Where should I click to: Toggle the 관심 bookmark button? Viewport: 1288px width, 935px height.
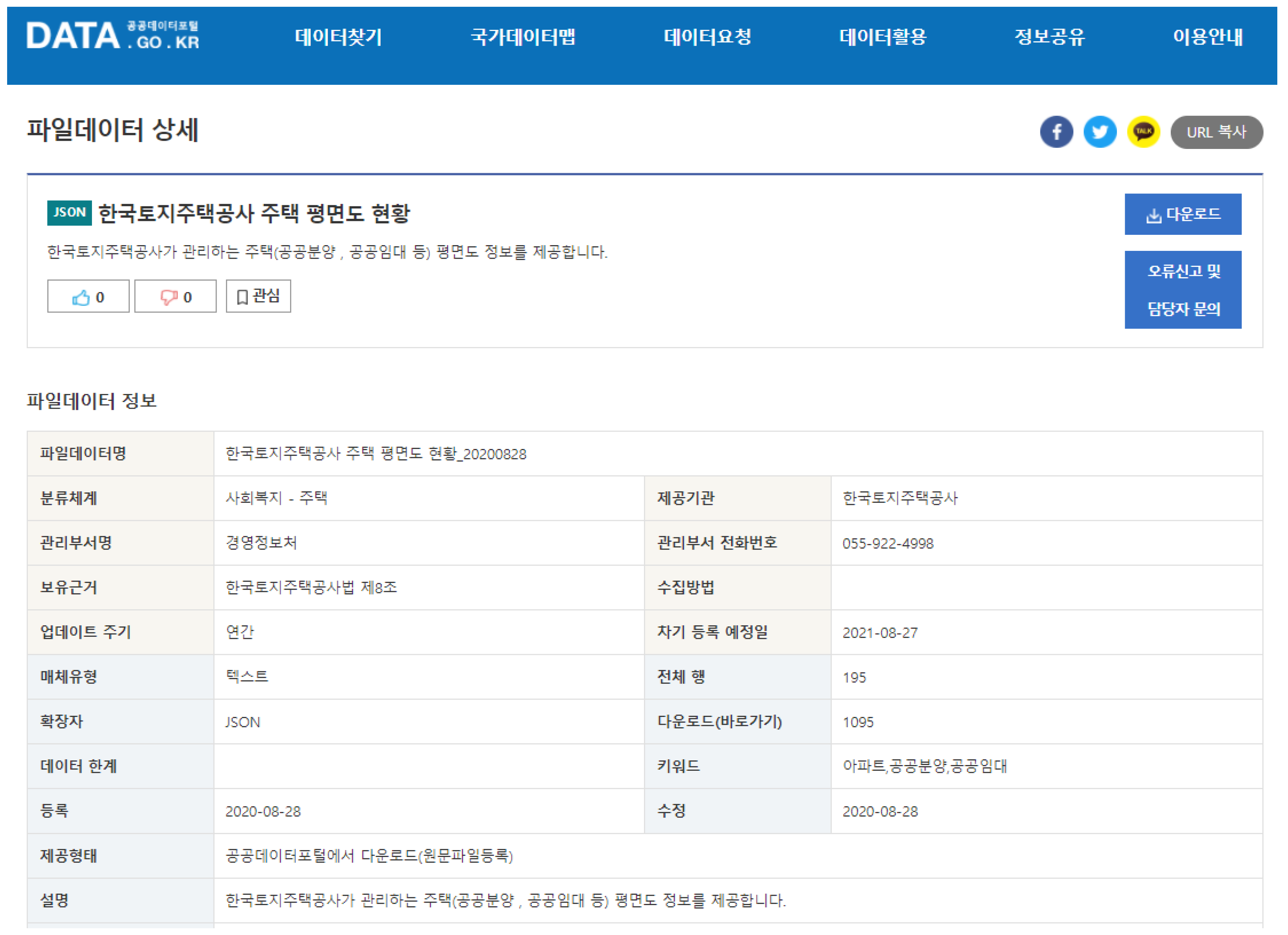point(258,296)
